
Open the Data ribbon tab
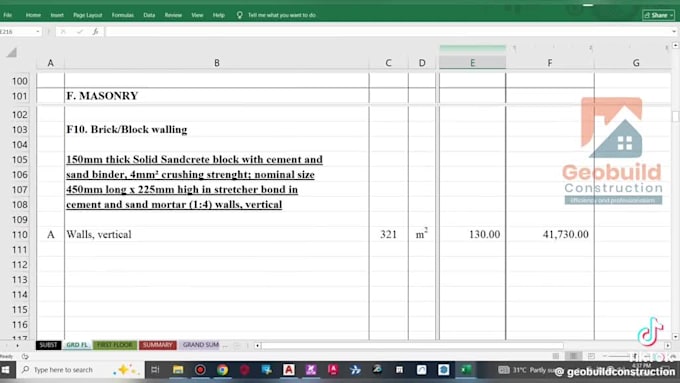(x=149, y=15)
